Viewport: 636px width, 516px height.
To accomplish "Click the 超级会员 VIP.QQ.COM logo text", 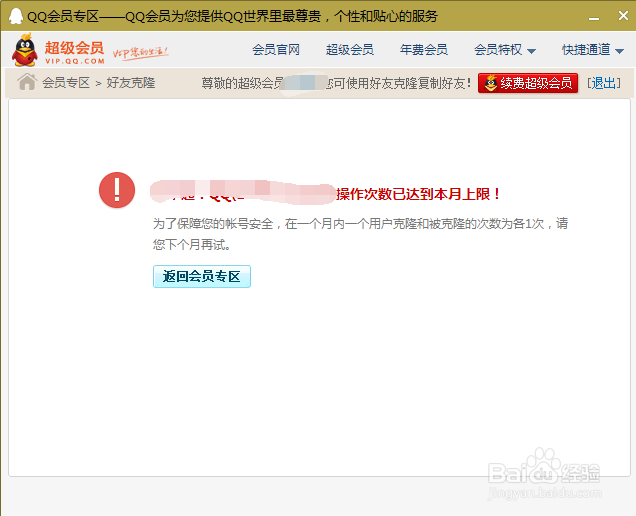I will 75,52.
